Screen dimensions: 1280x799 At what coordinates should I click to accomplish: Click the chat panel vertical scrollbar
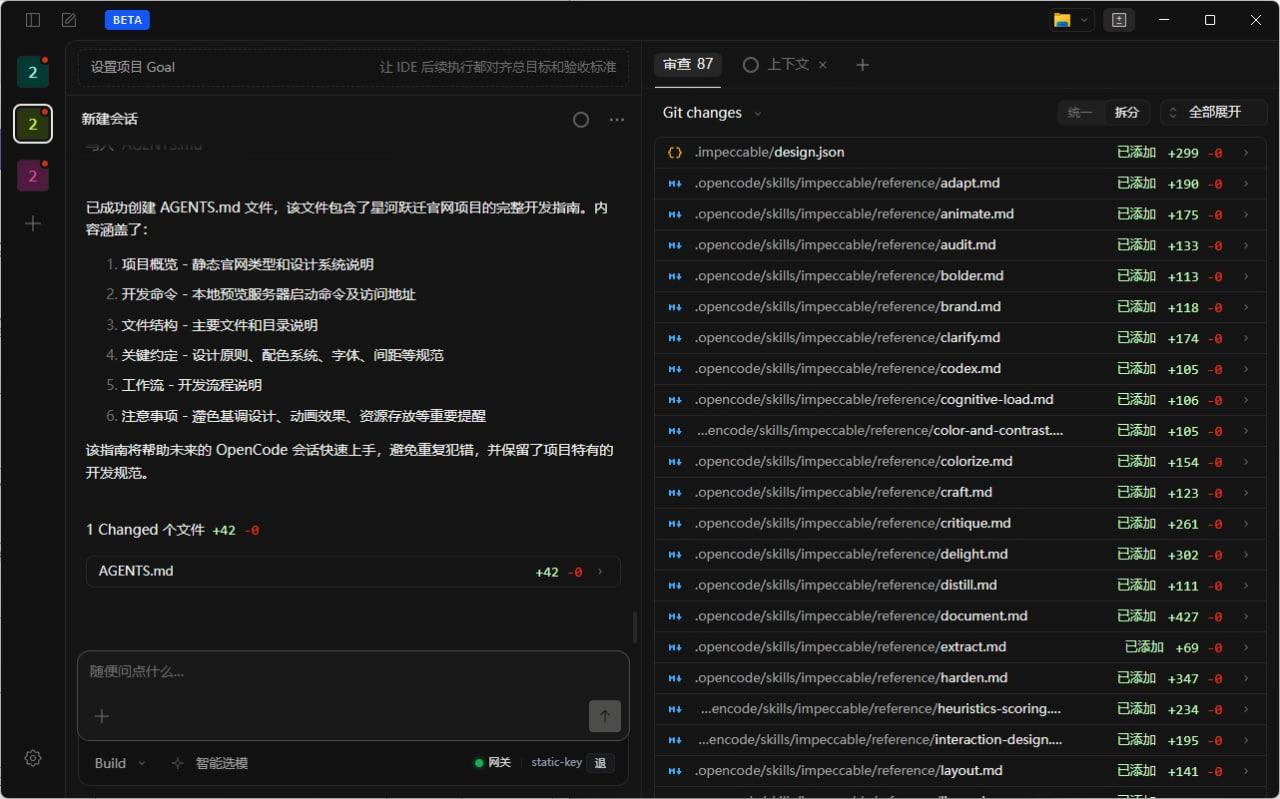coord(635,628)
